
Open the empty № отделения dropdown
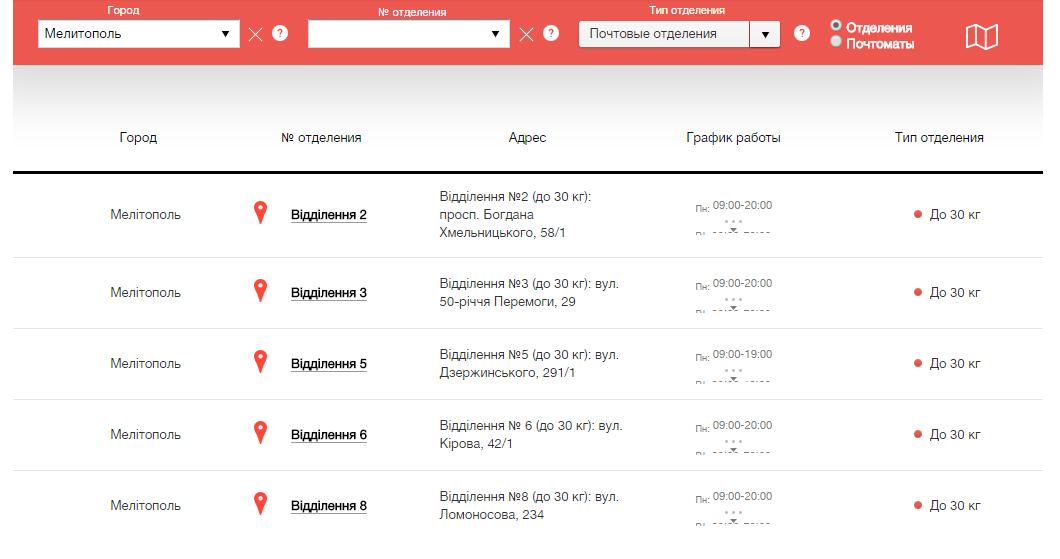point(409,34)
